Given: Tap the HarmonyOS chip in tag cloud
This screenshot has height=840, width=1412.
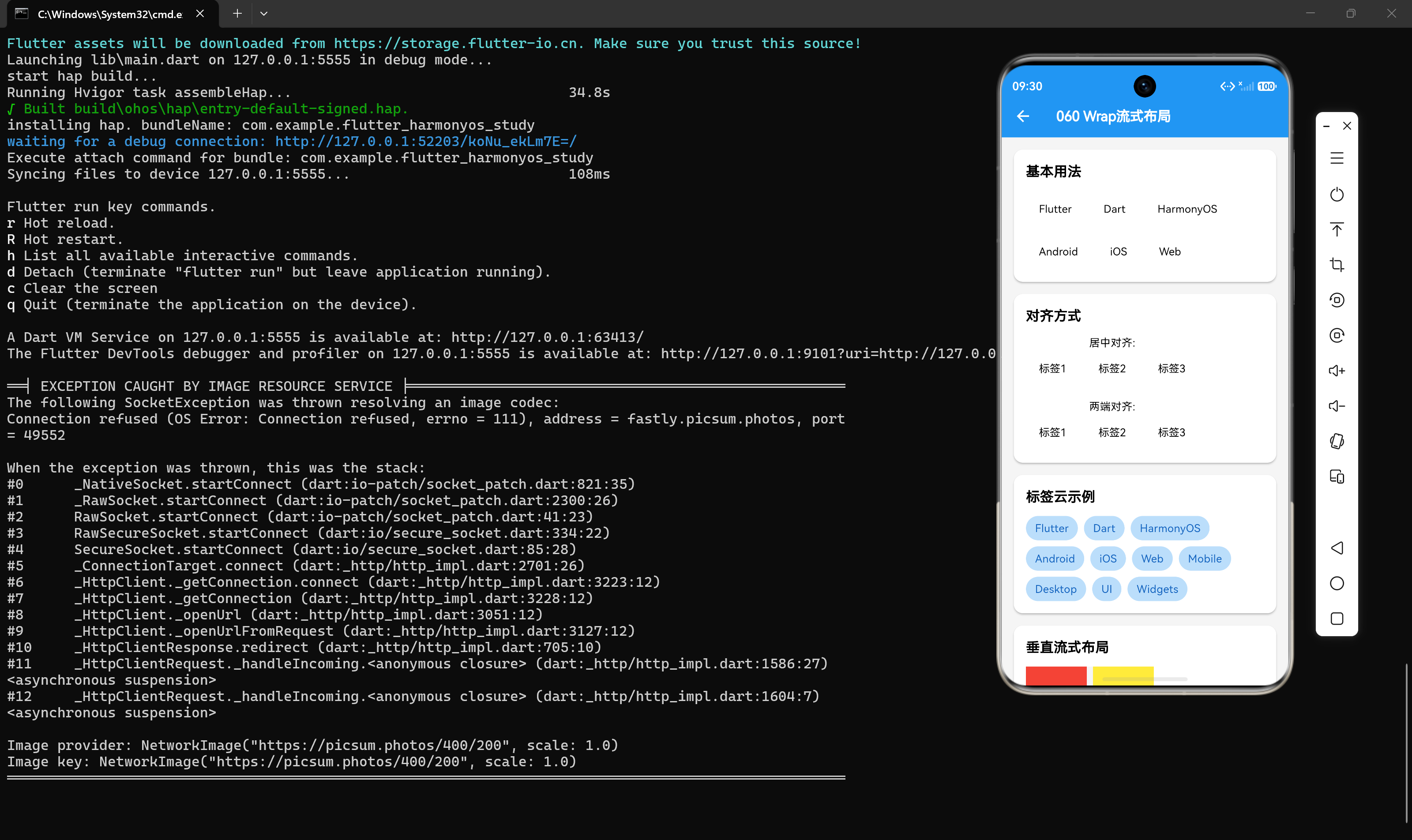Looking at the screenshot, I should (x=1169, y=528).
